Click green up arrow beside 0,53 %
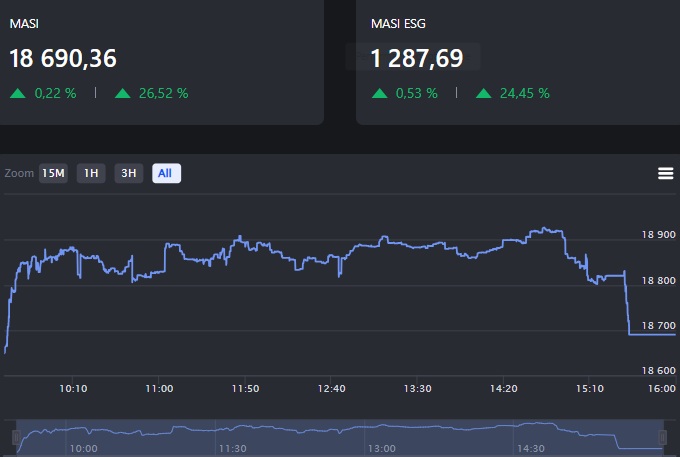Image resolution: width=680 pixels, height=457 pixels. [x=379, y=93]
